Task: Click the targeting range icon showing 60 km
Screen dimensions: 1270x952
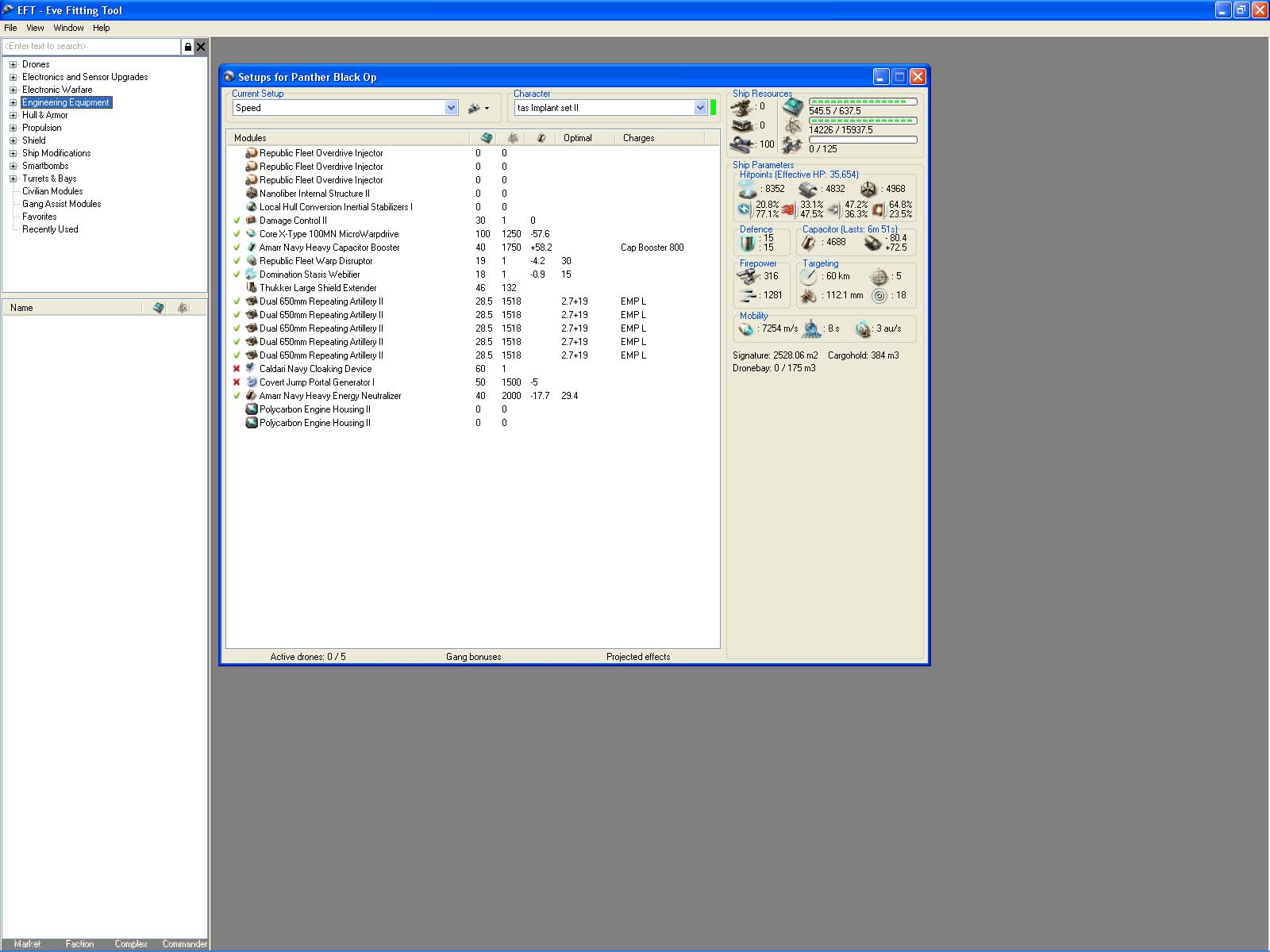Action: pyautogui.click(x=809, y=277)
